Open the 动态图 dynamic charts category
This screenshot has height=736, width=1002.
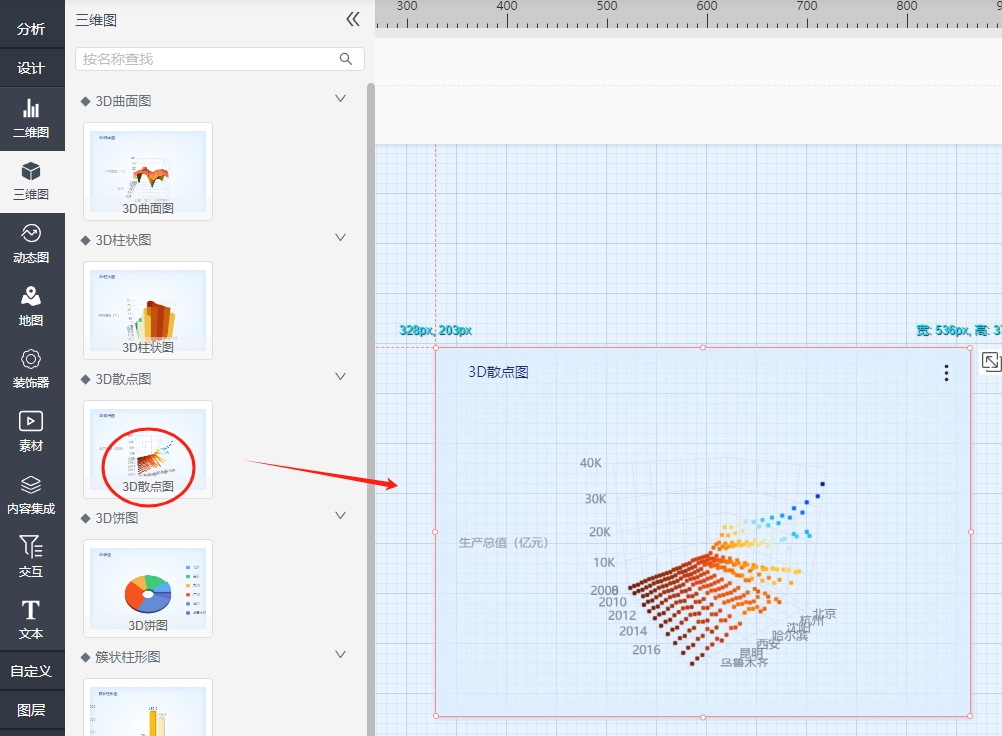(x=31, y=244)
